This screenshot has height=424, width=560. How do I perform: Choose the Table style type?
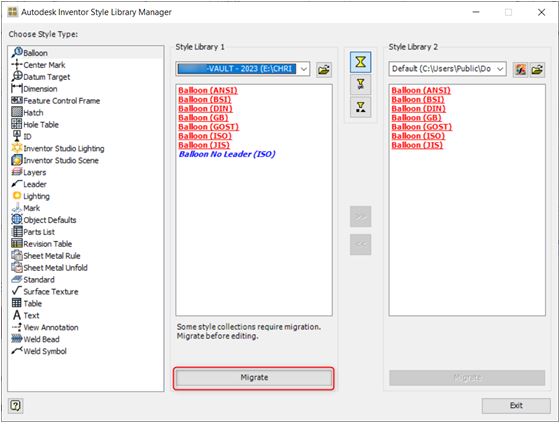(27, 304)
